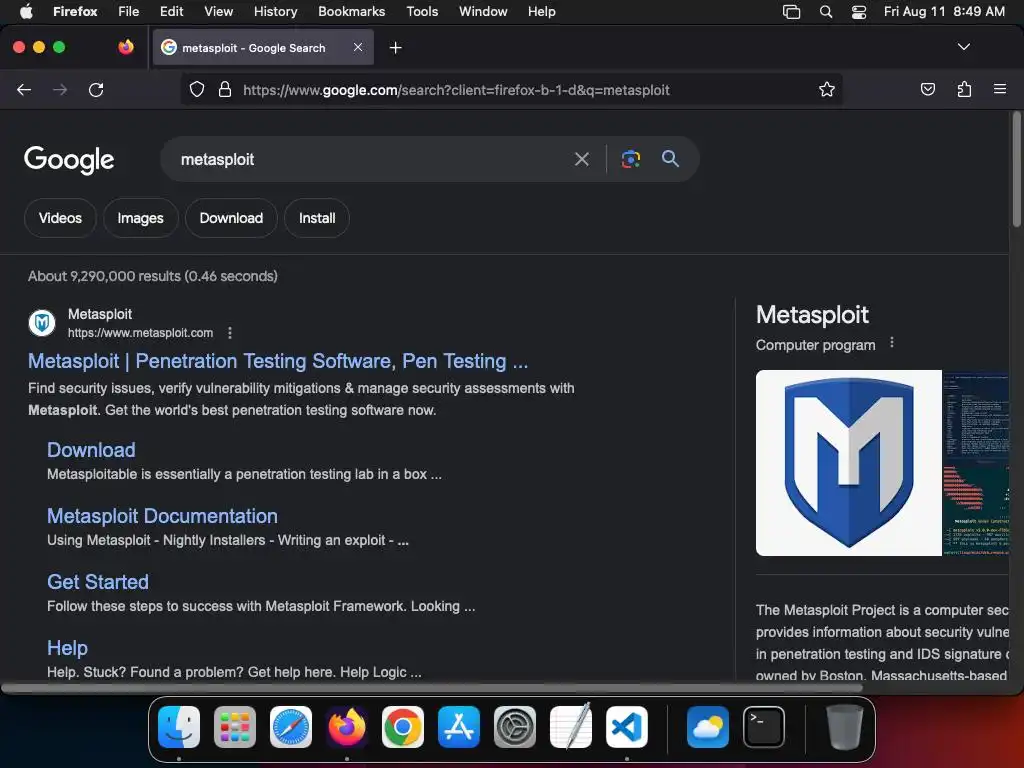The image size is (1024, 768).
Task: Open the Edit menu
Action: coord(172,12)
